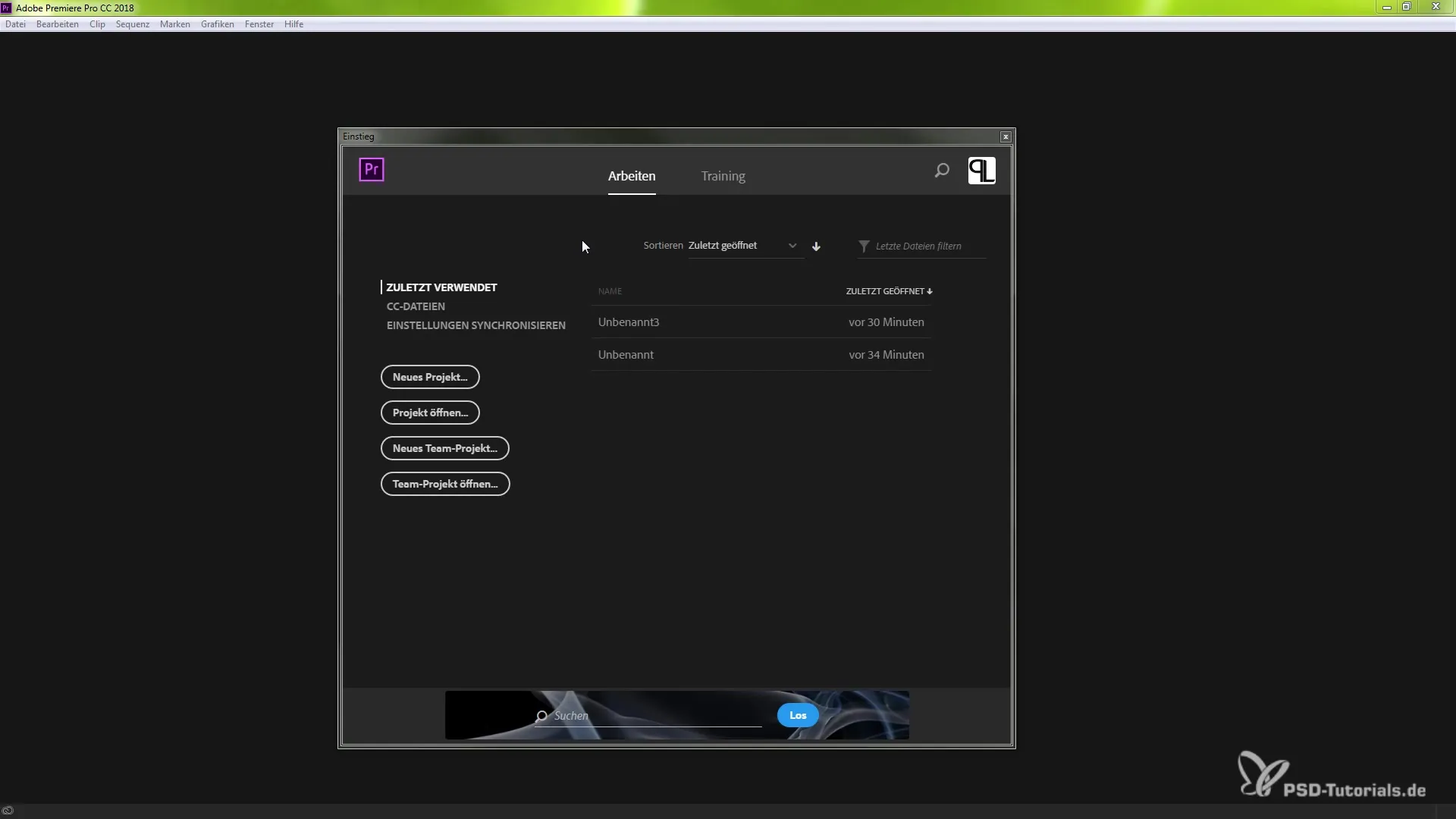Click the 'vor 34 Minuten' timestamp
The image size is (1456, 819).
(x=886, y=355)
